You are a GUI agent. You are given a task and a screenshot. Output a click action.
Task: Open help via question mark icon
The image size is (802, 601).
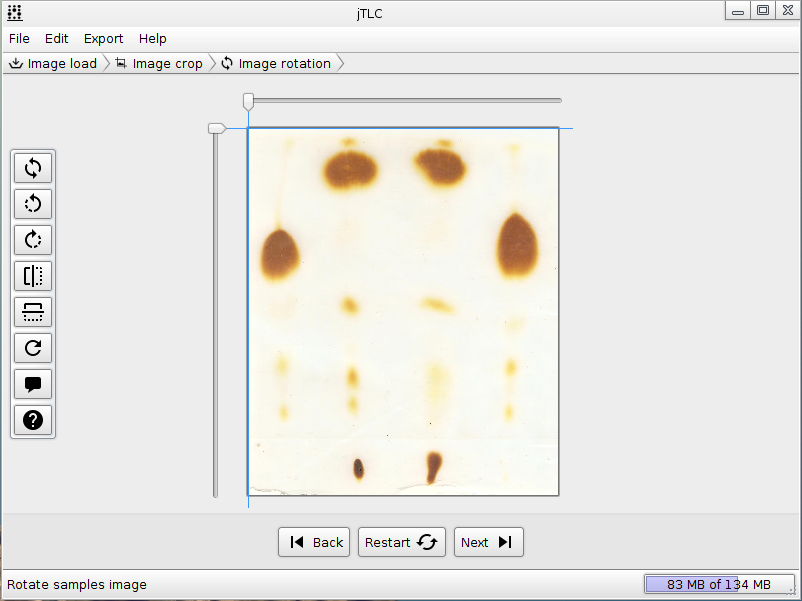33,420
